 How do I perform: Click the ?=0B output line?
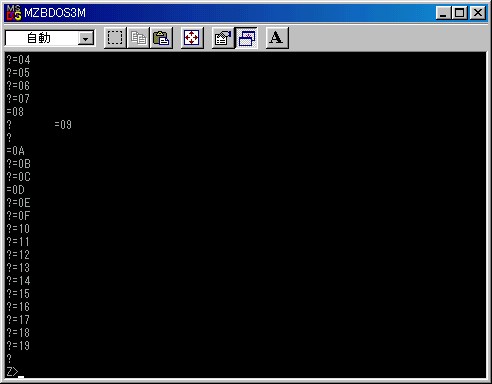click(x=19, y=164)
